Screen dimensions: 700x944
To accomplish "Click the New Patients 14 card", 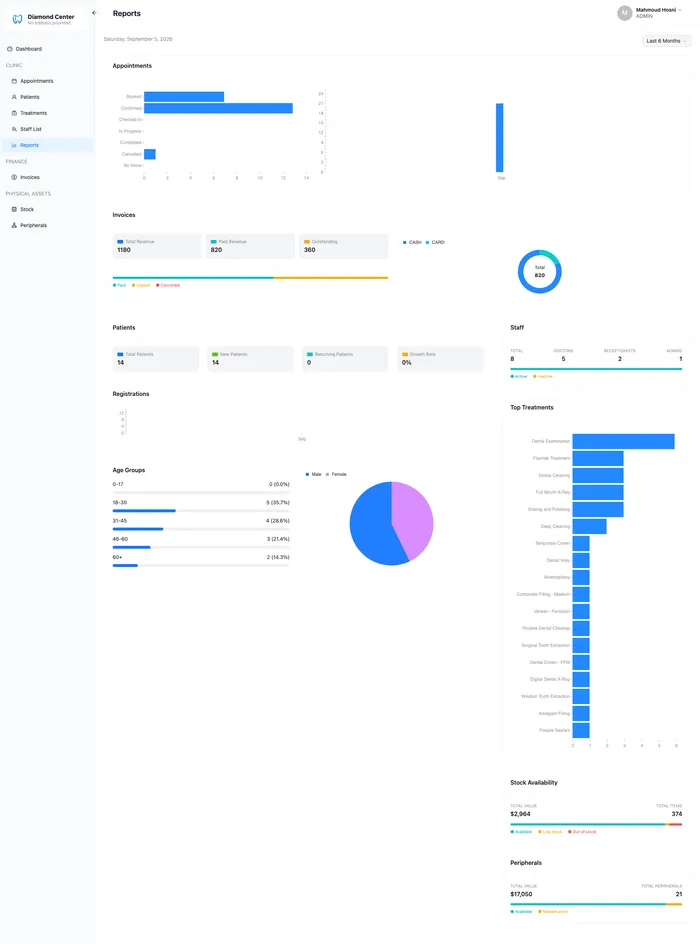I will point(250,359).
